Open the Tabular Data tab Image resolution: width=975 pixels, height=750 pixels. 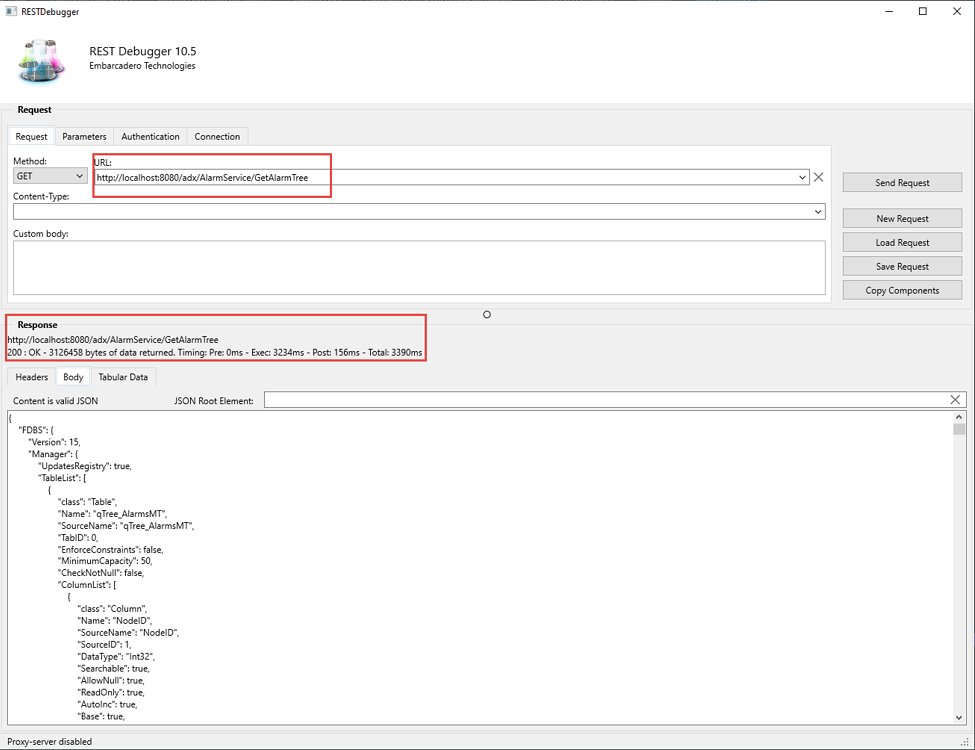click(123, 377)
